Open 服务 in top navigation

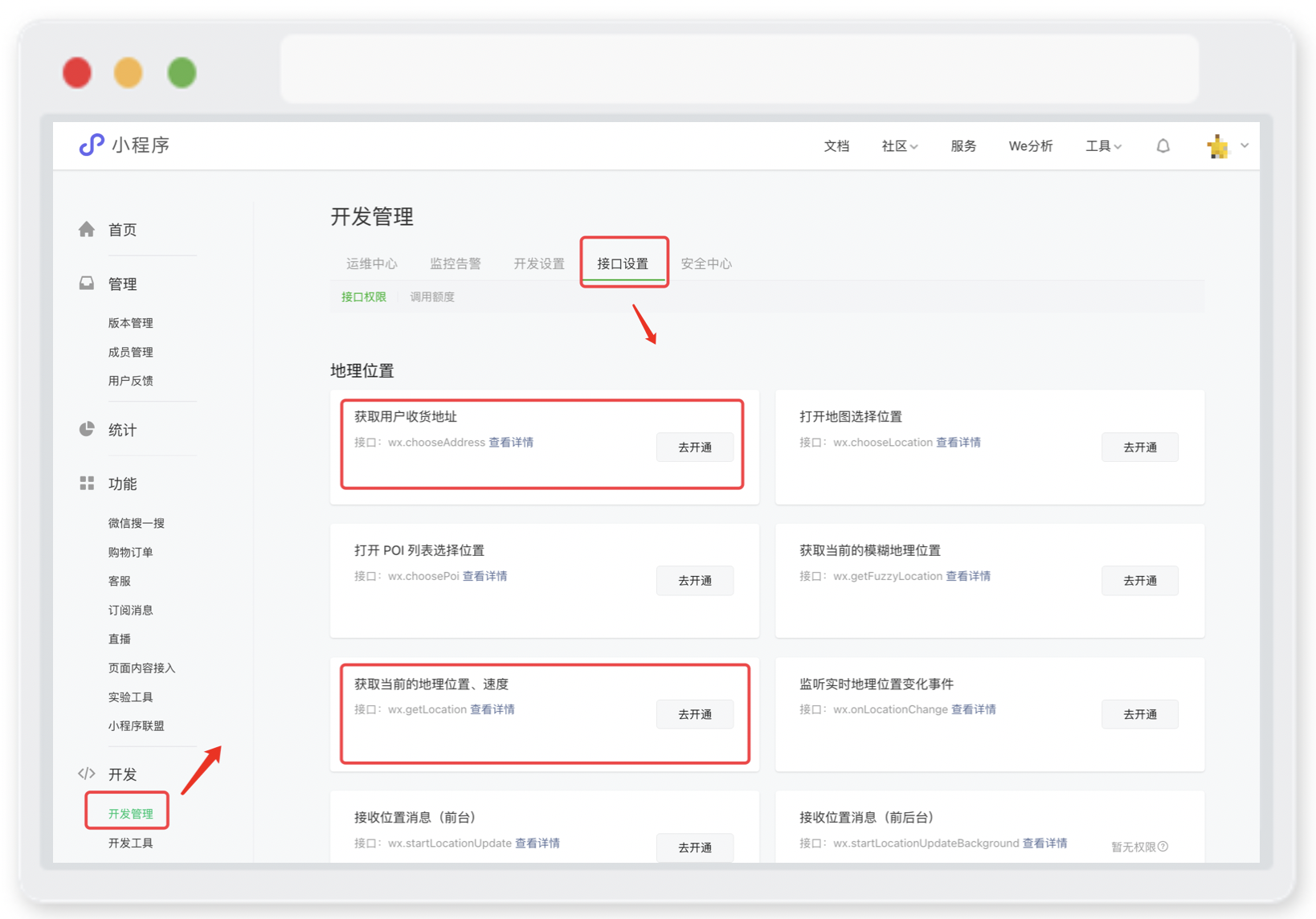963,146
